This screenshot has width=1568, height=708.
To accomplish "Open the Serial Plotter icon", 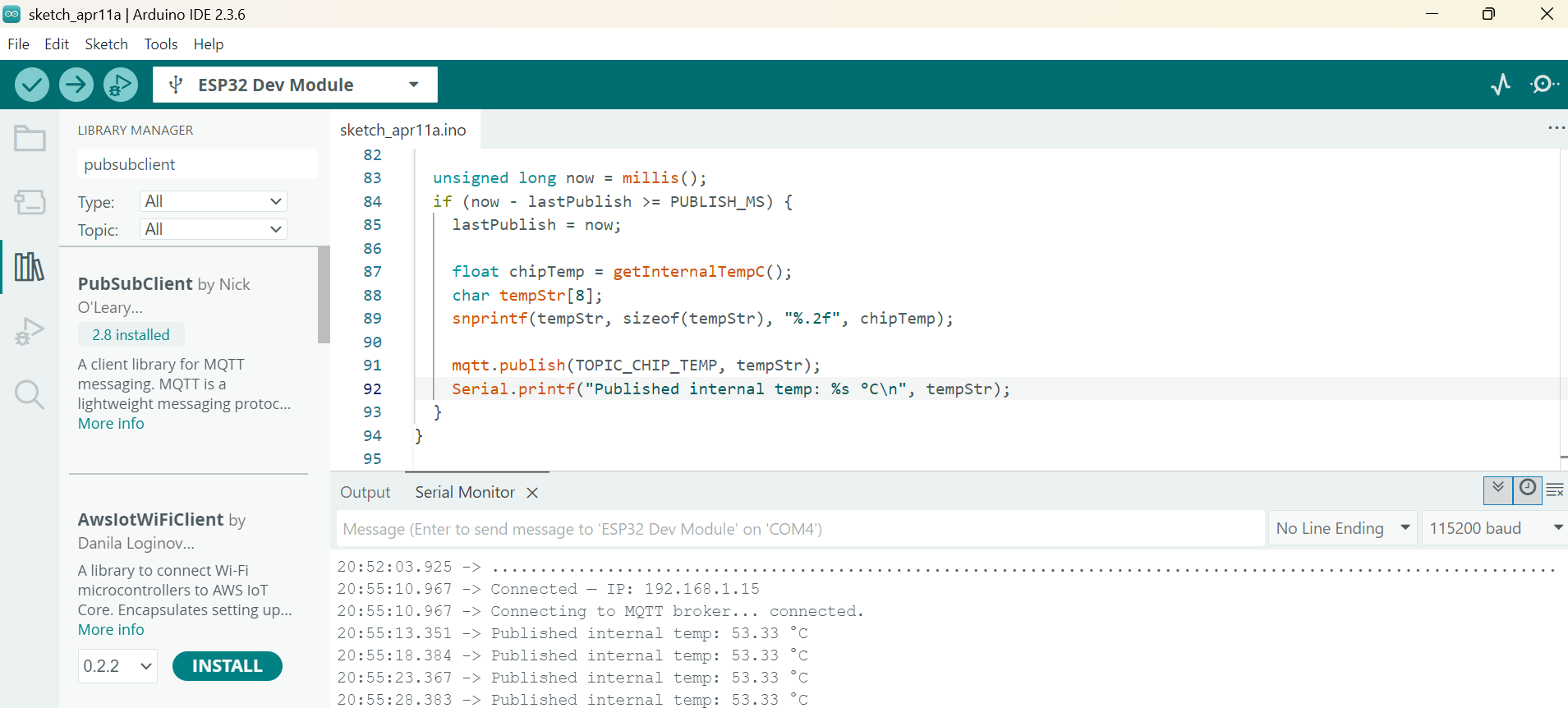I will 1501,85.
